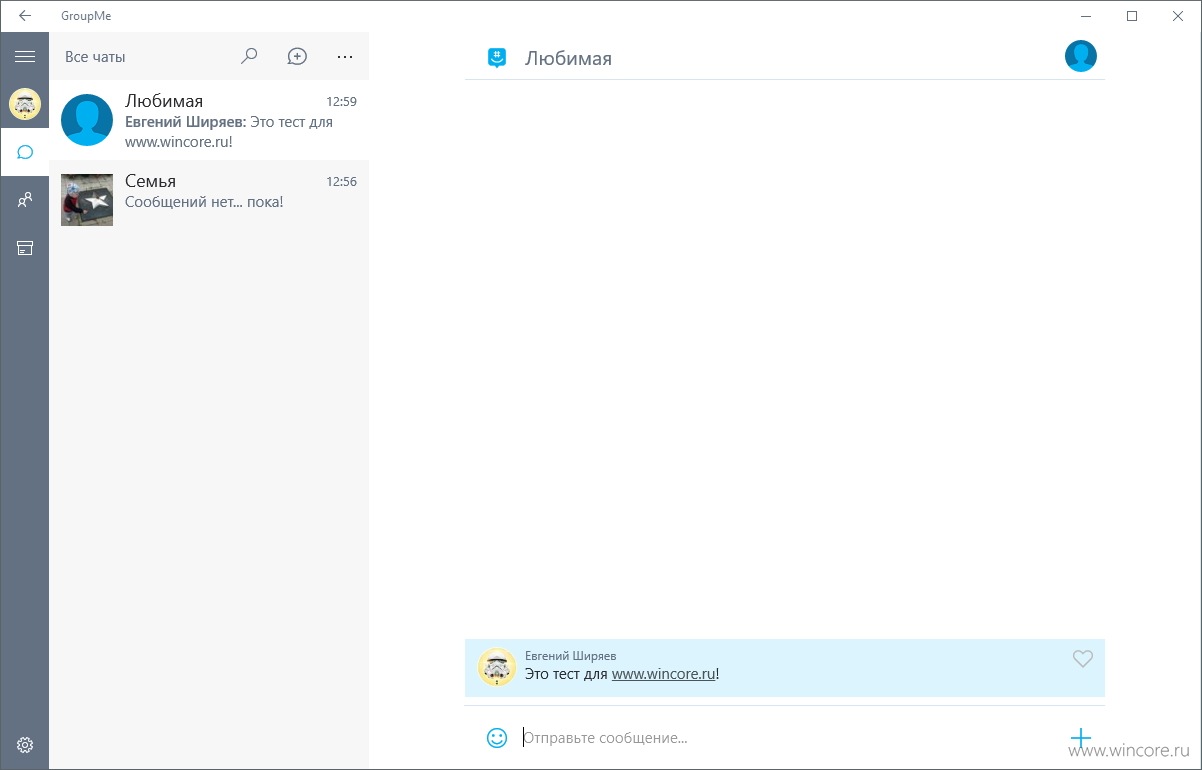Maximize the GroupMe window
This screenshot has height=770, width=1202.
[x=1132, y=16]
